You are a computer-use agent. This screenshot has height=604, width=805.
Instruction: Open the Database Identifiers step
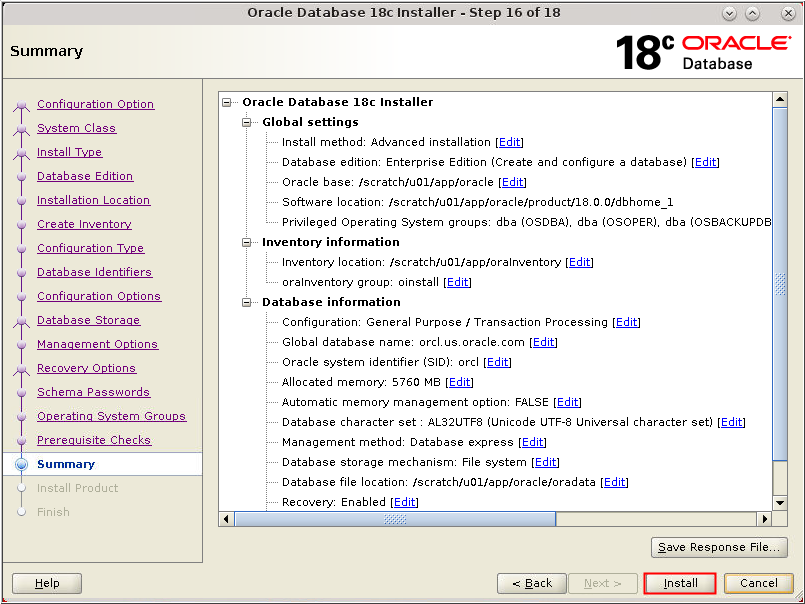tap(94, 272)
